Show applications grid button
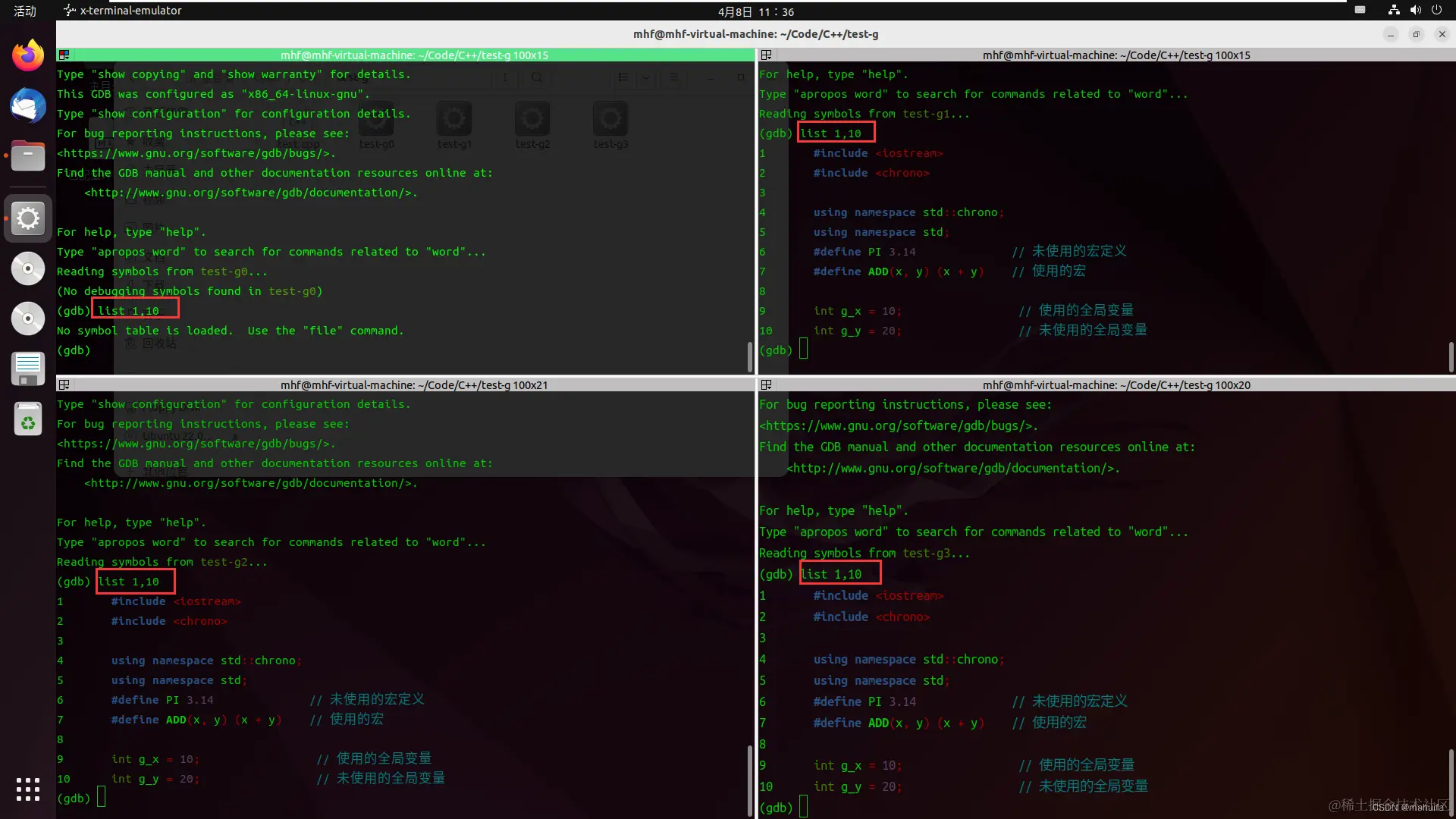 click(28, 789)
